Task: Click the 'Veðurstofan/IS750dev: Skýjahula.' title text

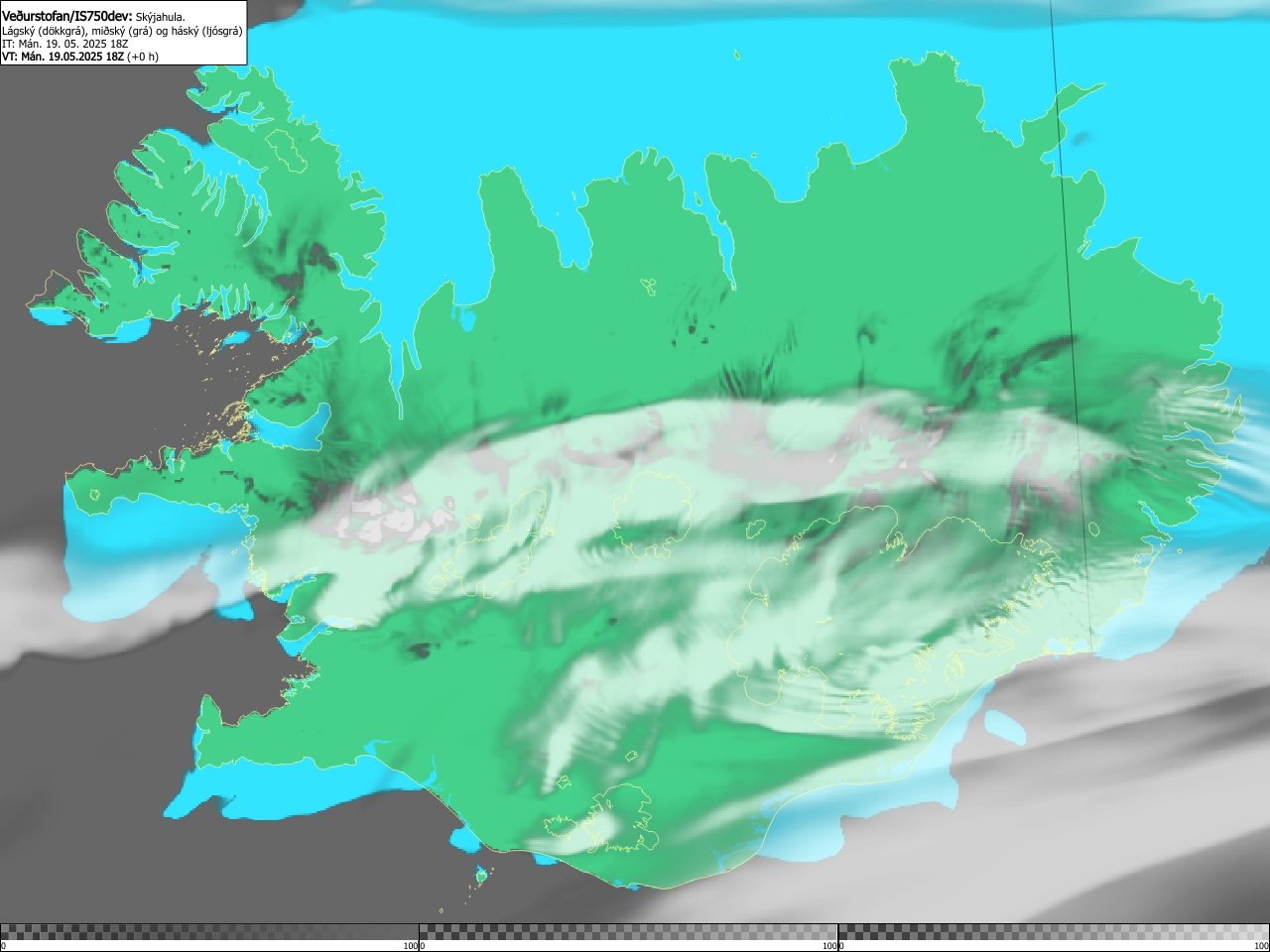Action: point(93,16)
